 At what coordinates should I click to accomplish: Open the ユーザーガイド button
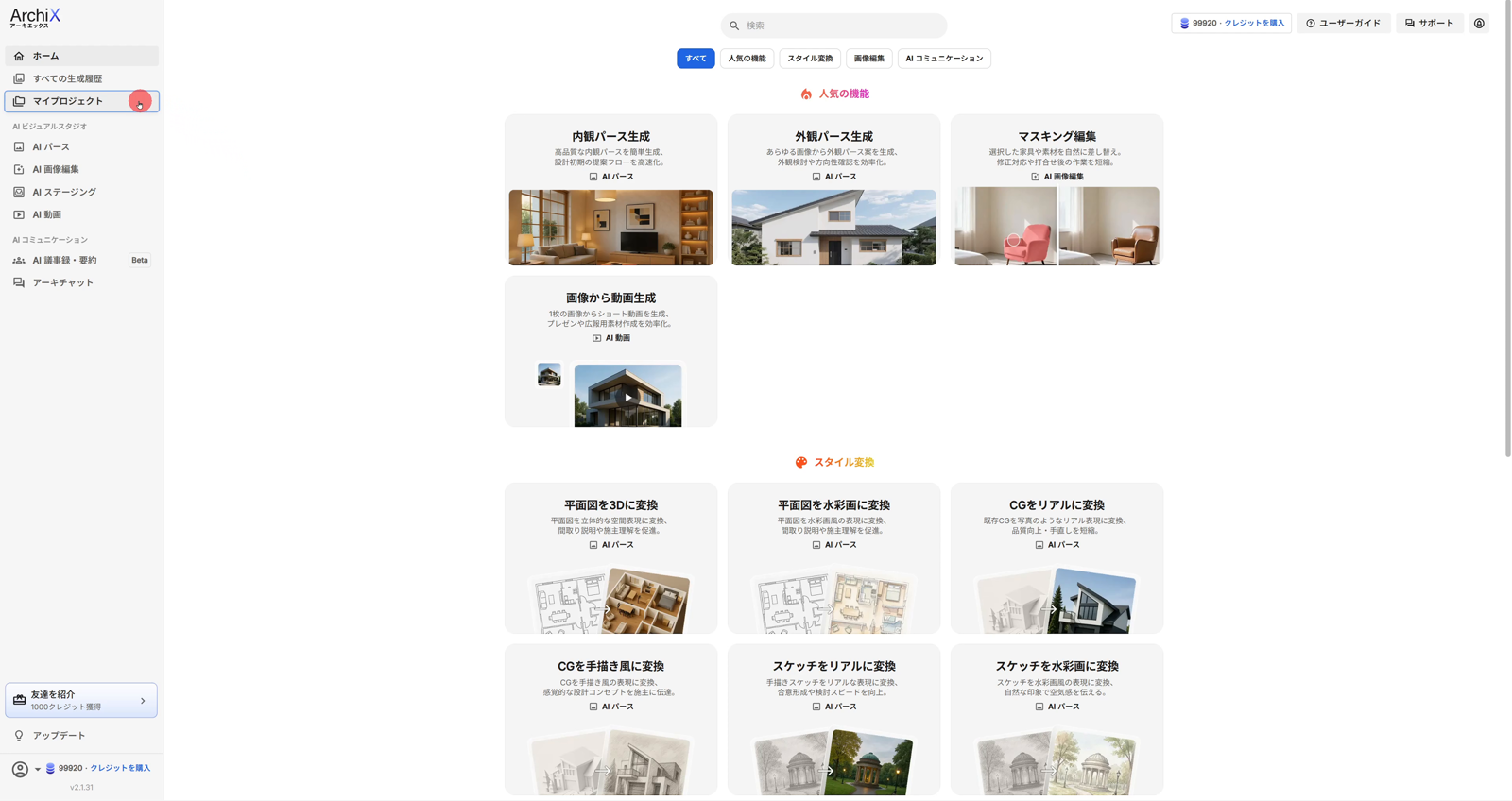[1343, 24]
